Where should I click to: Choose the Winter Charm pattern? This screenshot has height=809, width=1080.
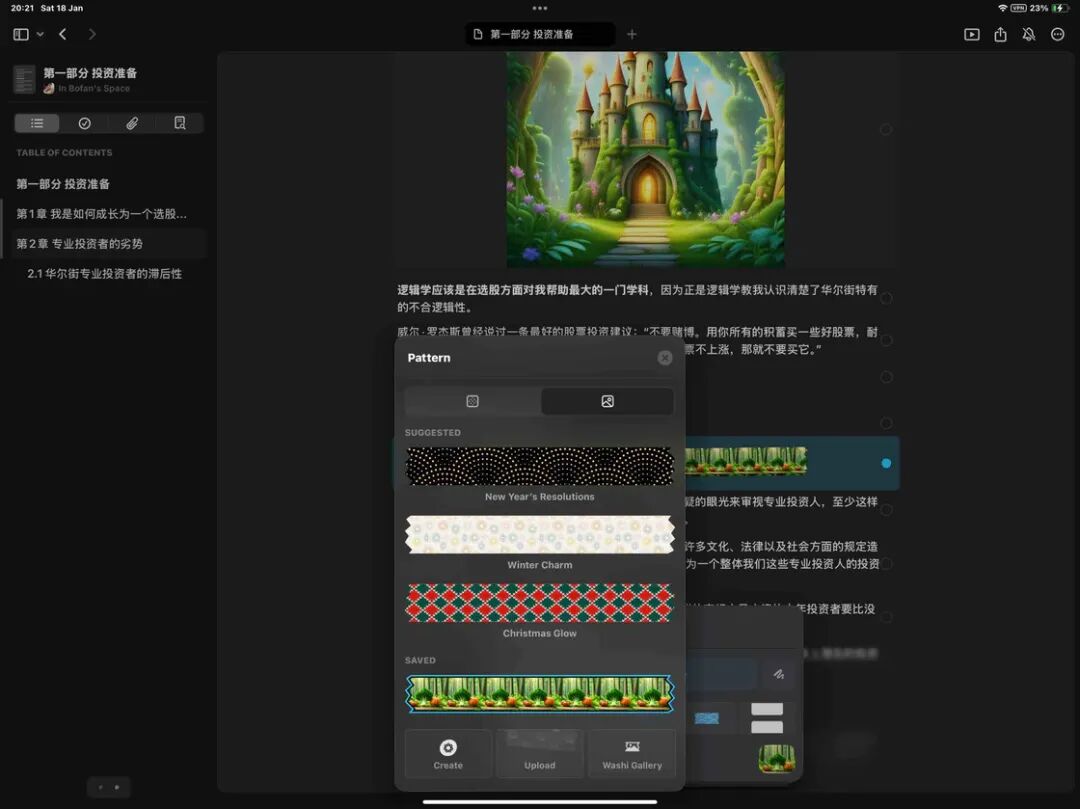tap(540, 534)
